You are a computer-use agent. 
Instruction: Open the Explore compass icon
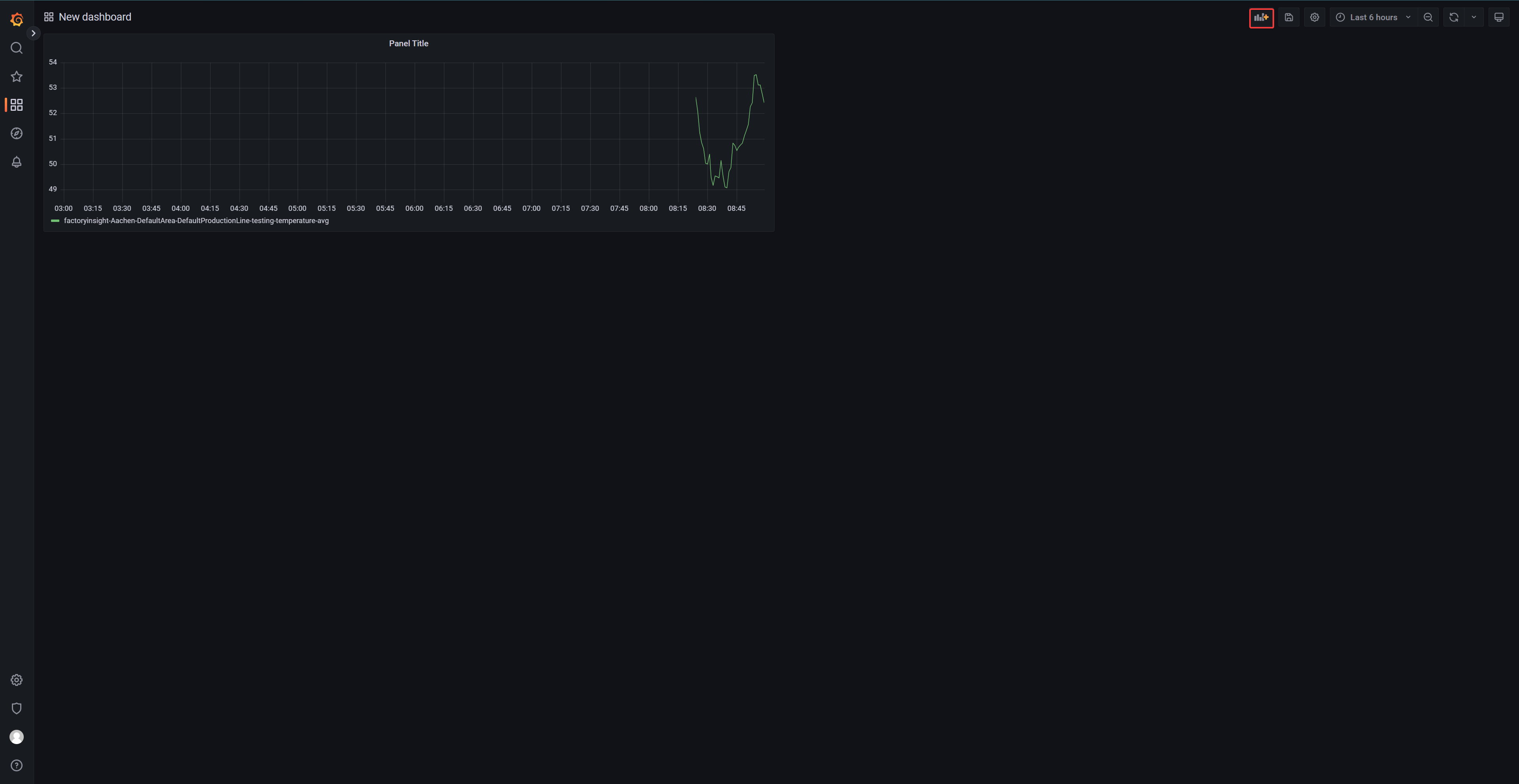pyautogui.click(x=17, y=133)
